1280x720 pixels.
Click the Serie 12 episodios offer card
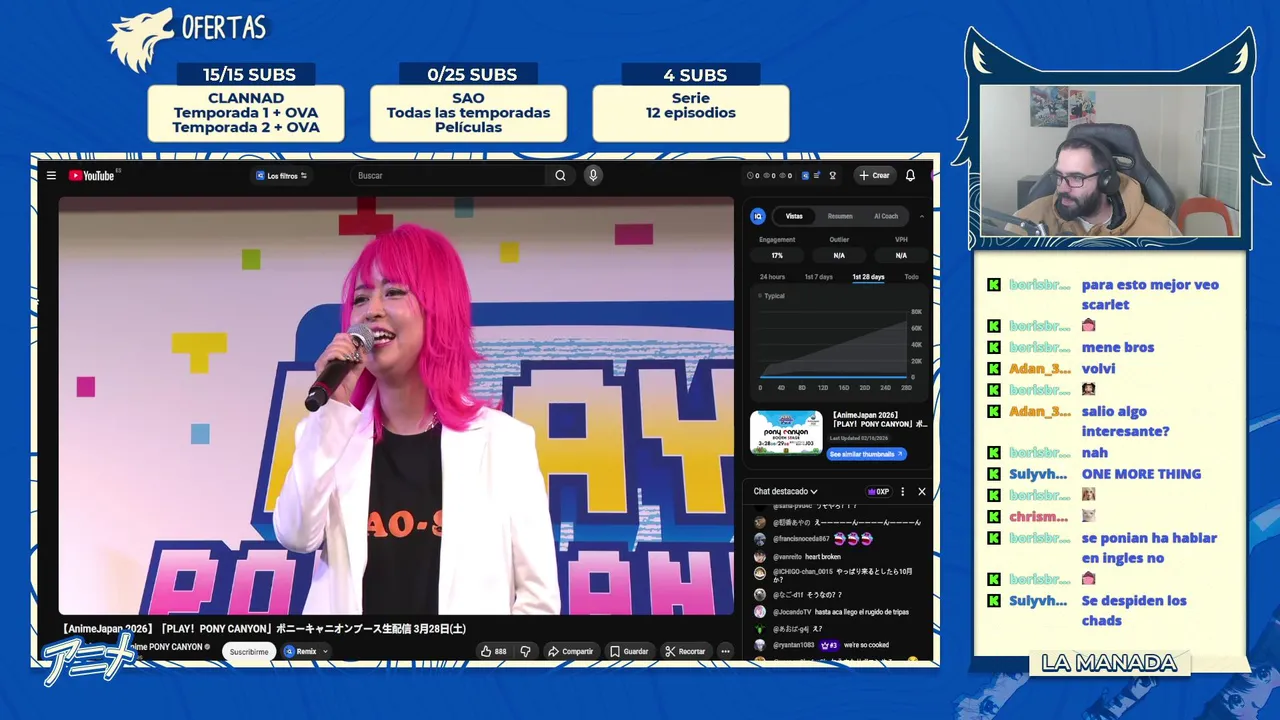coord(691,113)
